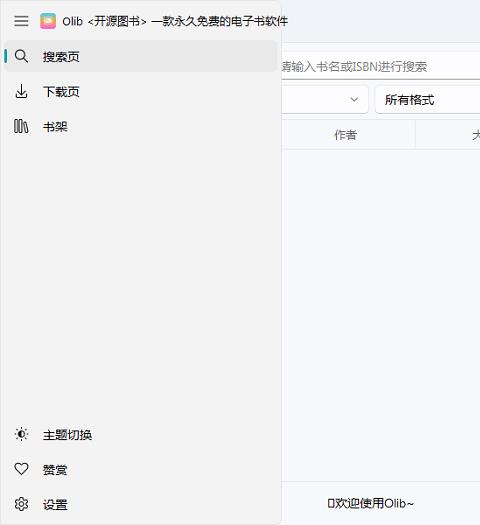Image resolution: width=480 pixels, height=525 pixels.
Task: Open 设置 settings page
Action: 141,504
